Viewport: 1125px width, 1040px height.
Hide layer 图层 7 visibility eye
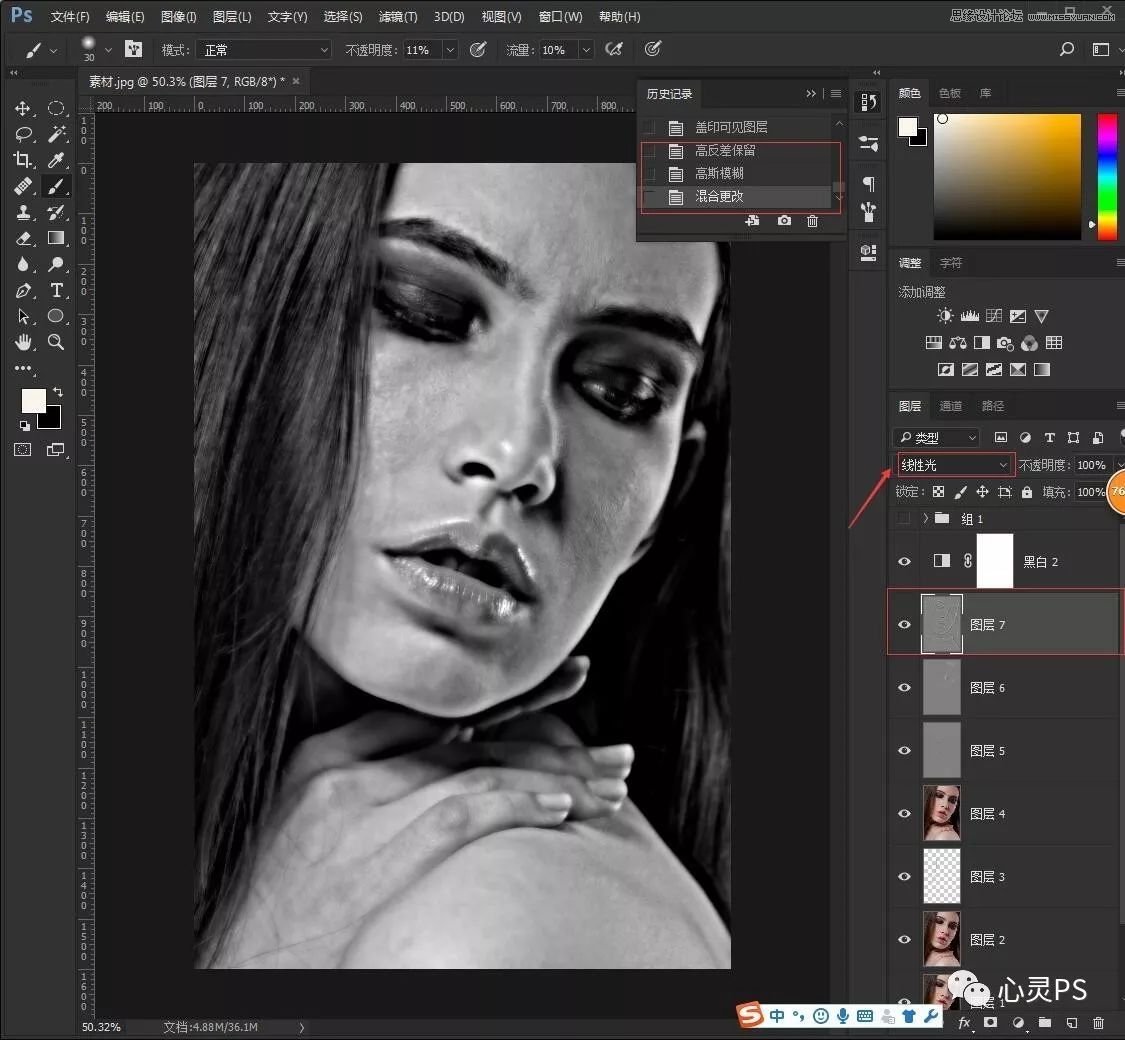coord(905,625)
